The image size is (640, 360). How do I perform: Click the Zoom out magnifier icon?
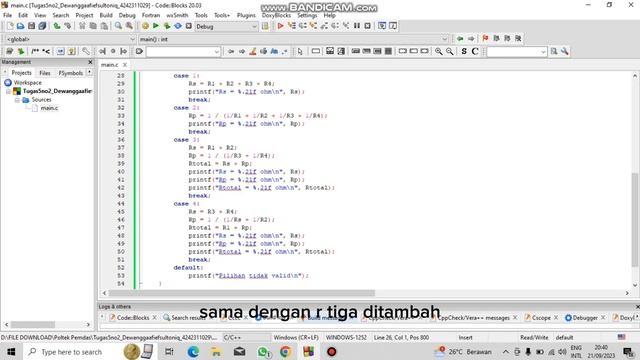pyautogui.click(x=449, y=51)
